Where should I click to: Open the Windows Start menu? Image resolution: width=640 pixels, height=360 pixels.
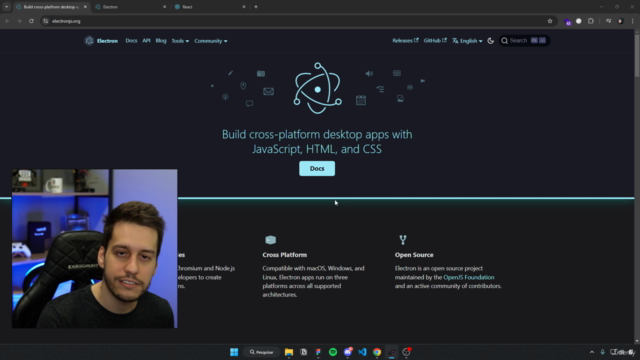tap(234, 352)
